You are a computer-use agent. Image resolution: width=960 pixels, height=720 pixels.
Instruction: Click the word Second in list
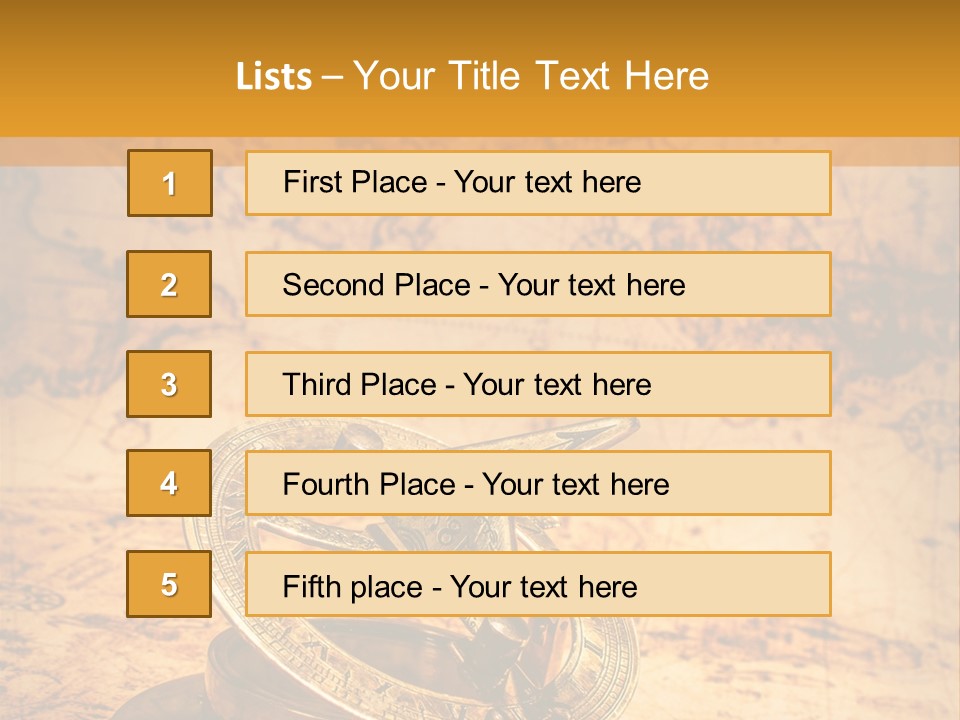pyautogui.click(x=332, y=285)
